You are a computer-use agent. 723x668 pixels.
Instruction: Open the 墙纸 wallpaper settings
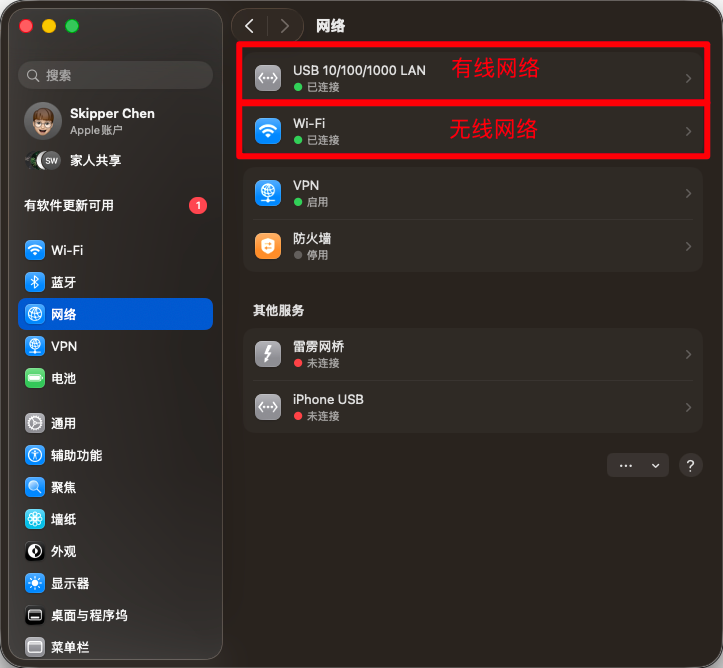pyautogui.click(x=115, y=520)
